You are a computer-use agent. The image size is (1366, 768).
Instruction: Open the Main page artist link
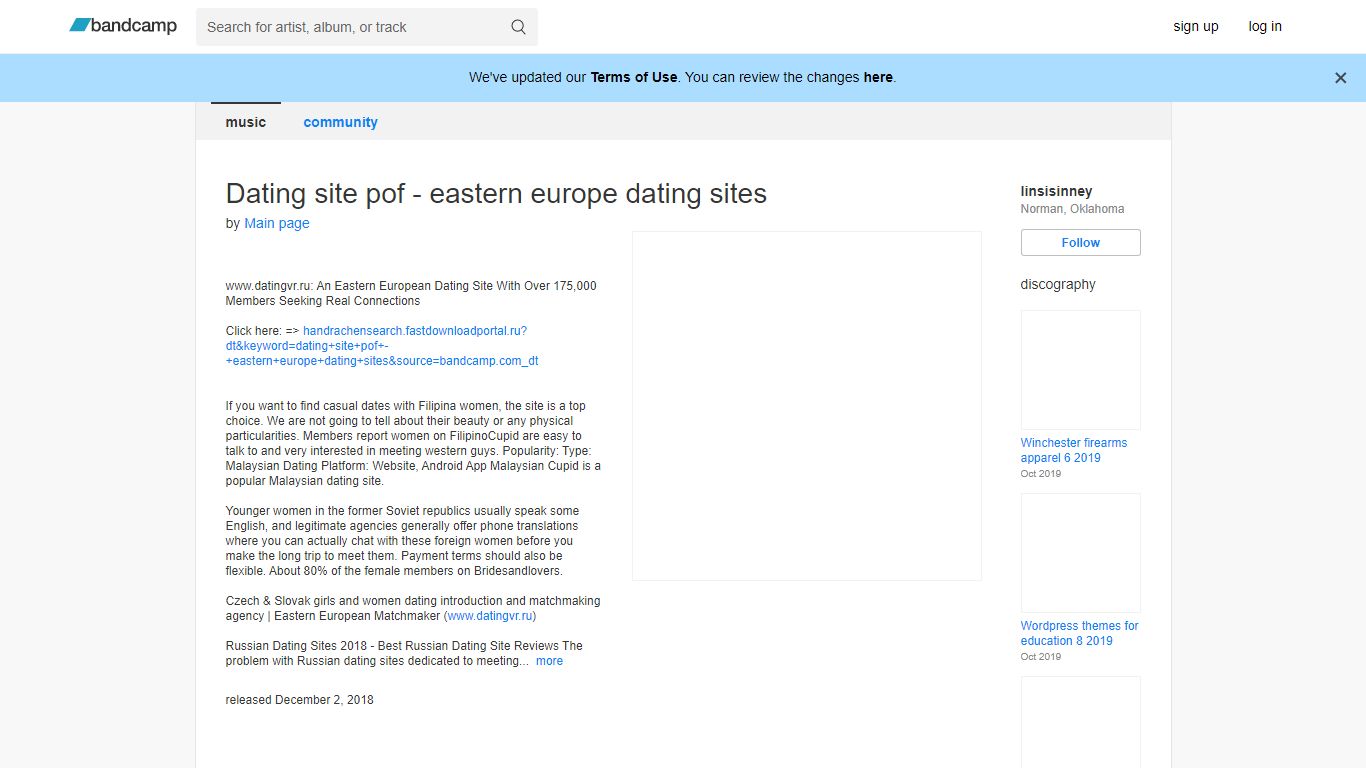277,223
